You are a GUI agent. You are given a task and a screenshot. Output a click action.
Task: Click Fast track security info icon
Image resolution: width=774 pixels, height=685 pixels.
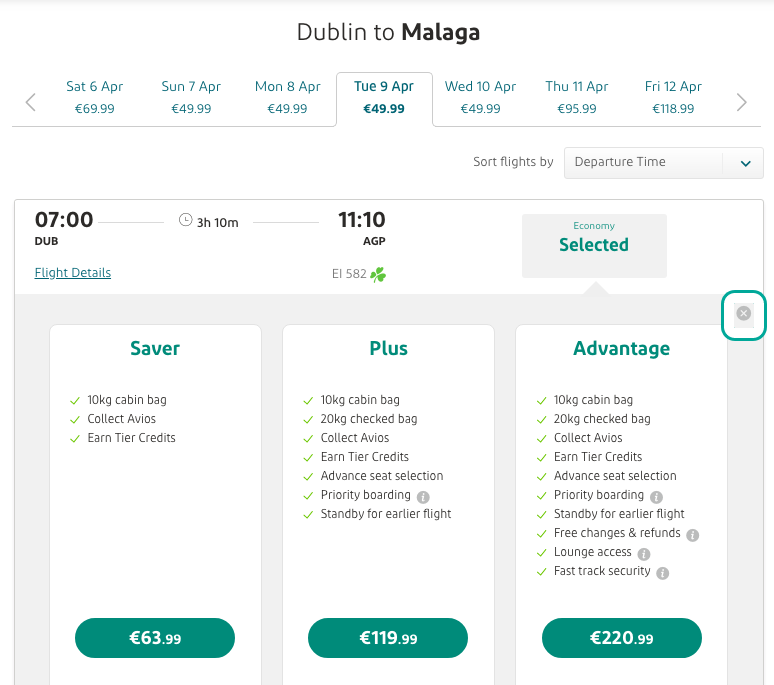click(x=662, y=573)
